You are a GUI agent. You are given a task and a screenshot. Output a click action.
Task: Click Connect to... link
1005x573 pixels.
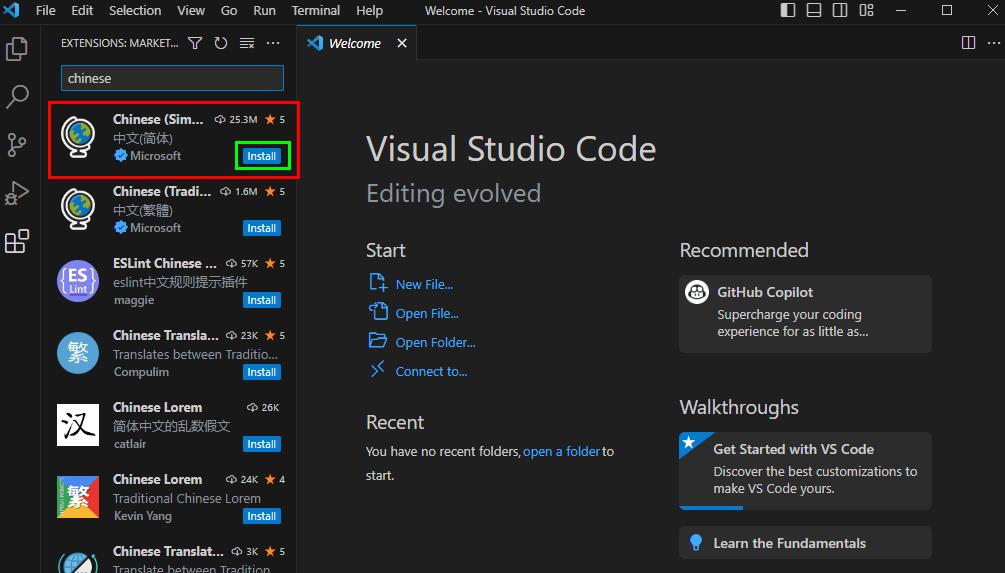click(431, 371)
